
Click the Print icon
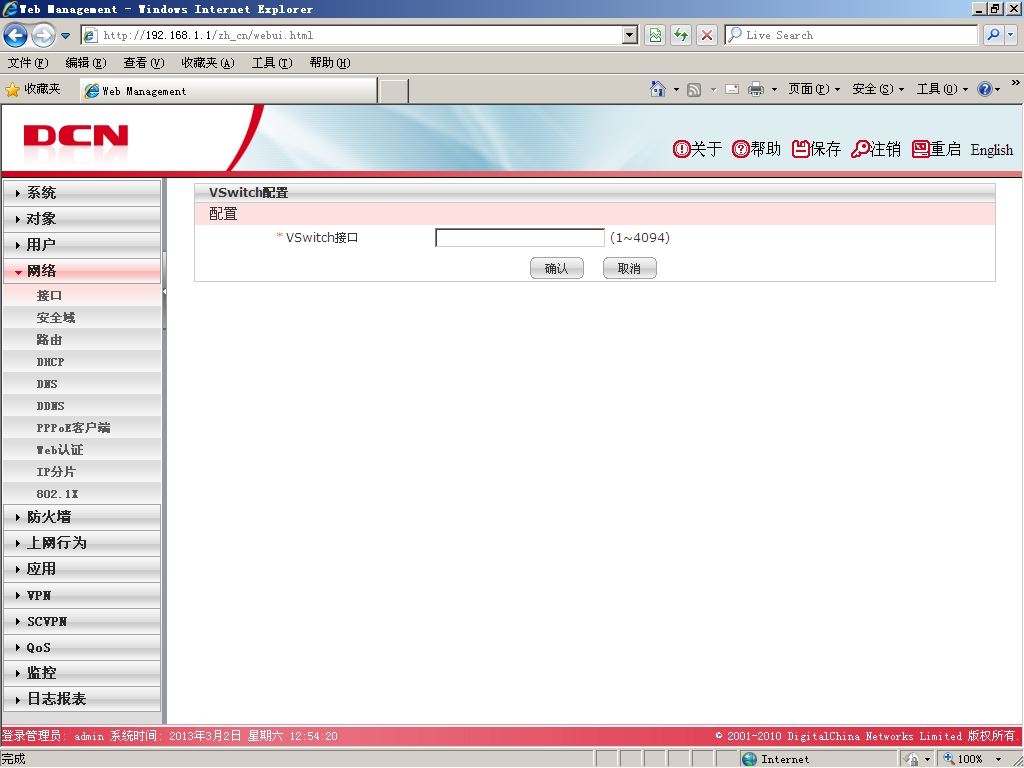756,89
